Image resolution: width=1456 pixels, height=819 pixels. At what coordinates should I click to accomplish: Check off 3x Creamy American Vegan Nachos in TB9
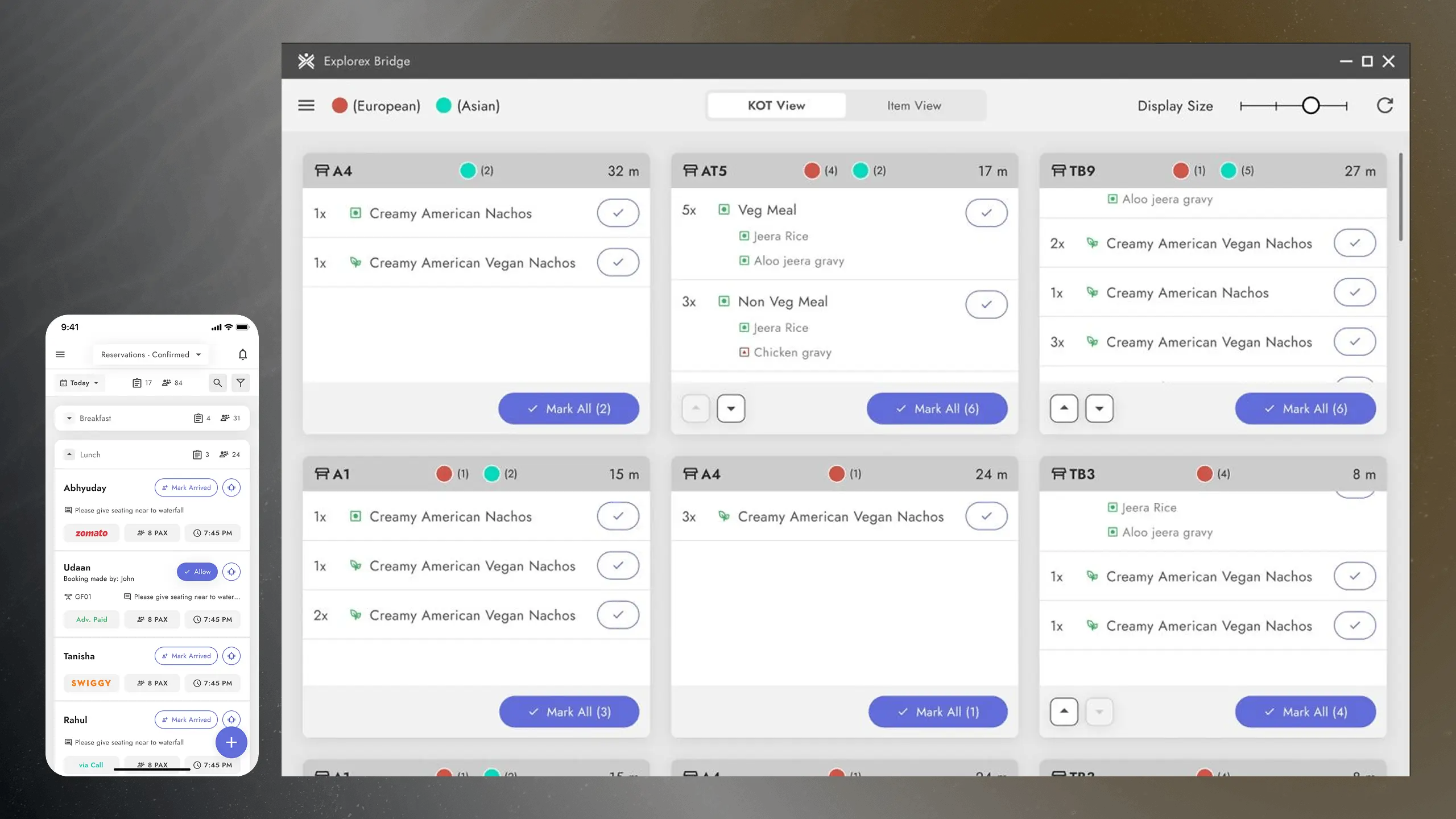pyautogui.click(x=1355, y=342)
